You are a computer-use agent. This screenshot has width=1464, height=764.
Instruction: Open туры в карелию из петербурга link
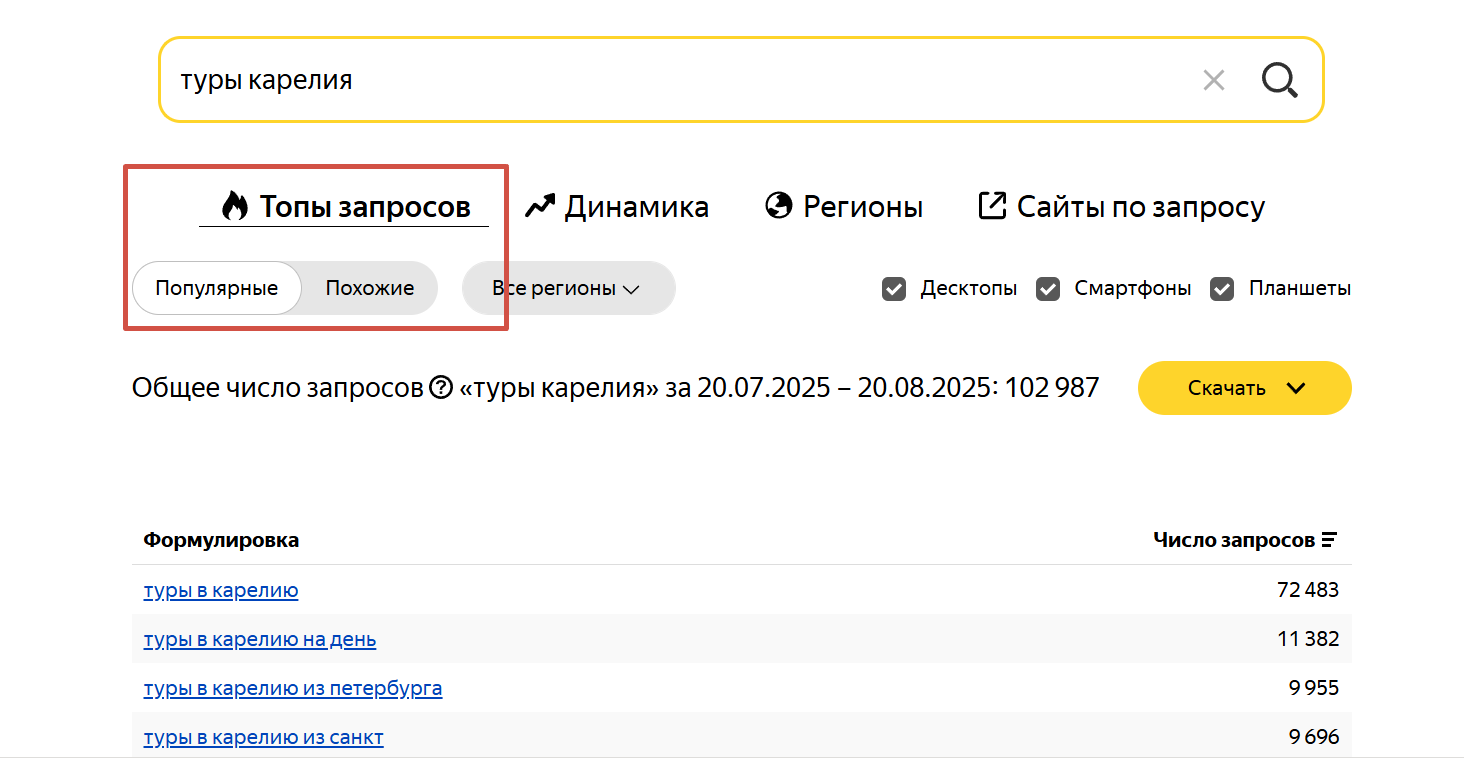click(292, 688)
